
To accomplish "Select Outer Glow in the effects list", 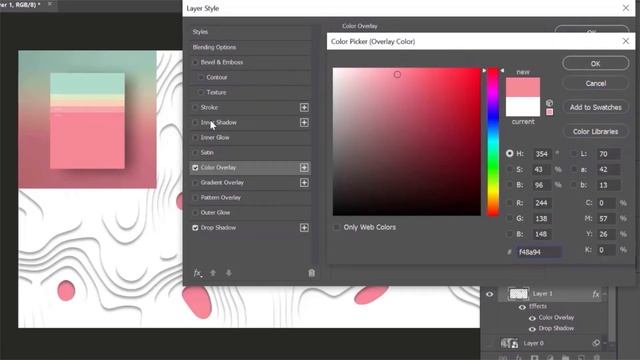I will [216, 213].
